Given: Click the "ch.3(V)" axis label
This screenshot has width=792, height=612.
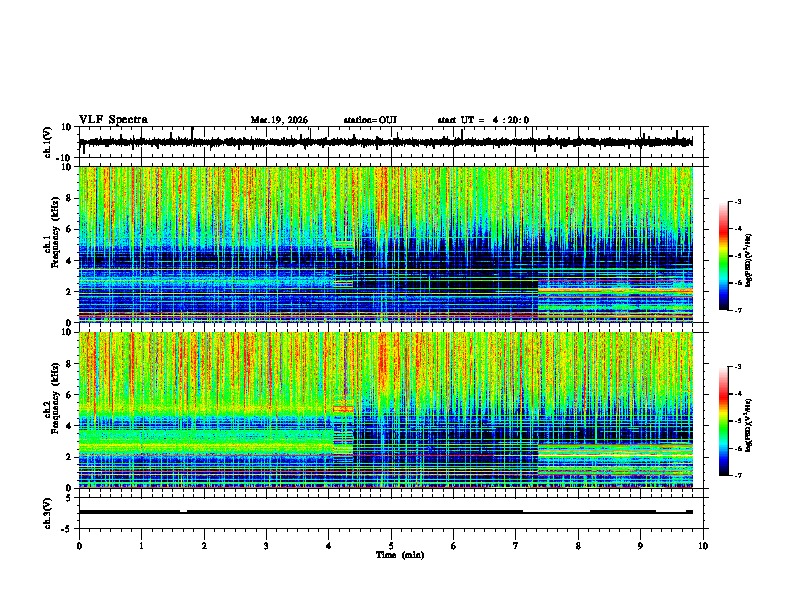Looking at the screenshot, I should (48, 513).
